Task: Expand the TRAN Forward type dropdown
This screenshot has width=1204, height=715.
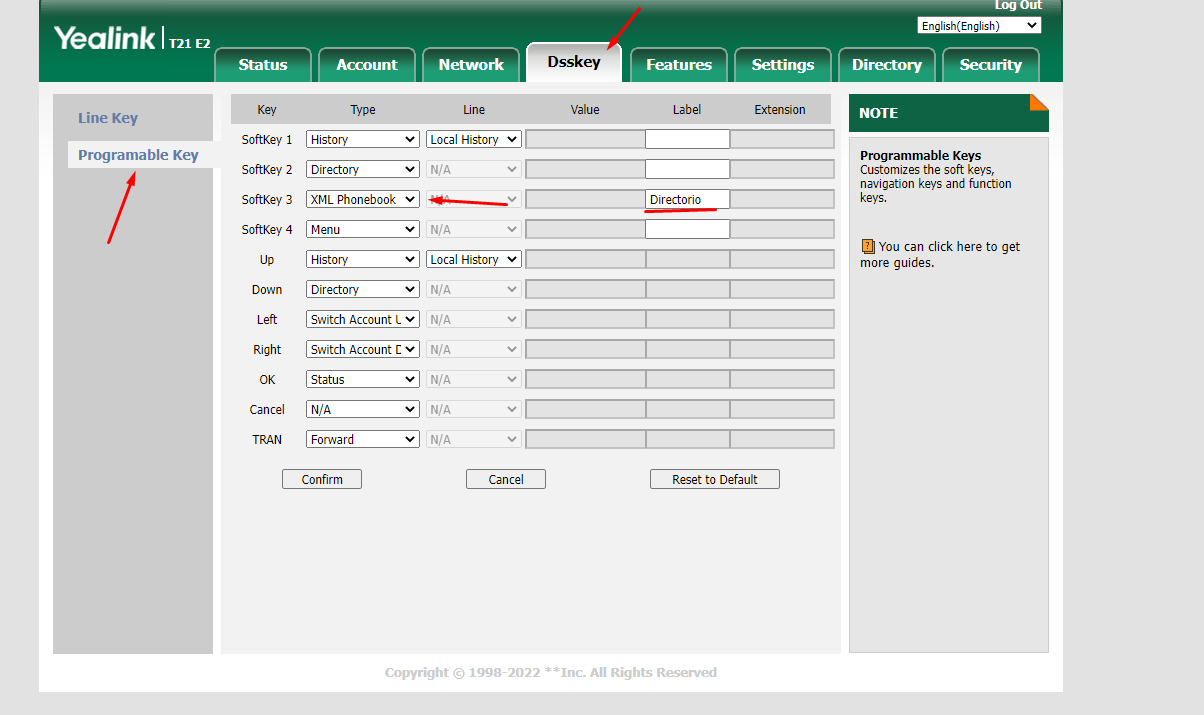Action: (363, 439)
